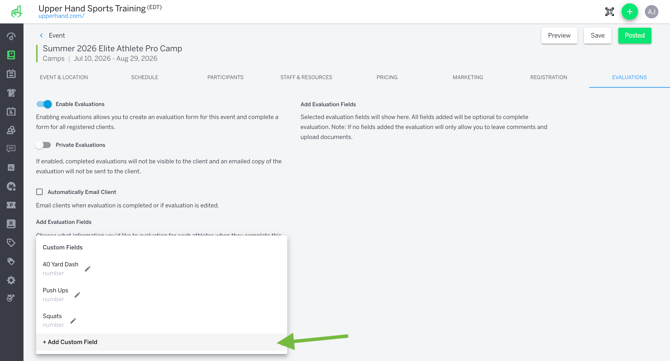The height and width of the screenshot is (361, 670).
Task: Open the chat message bubble sidebar icon
Action: pyautogui.click(x=12, y=149)
